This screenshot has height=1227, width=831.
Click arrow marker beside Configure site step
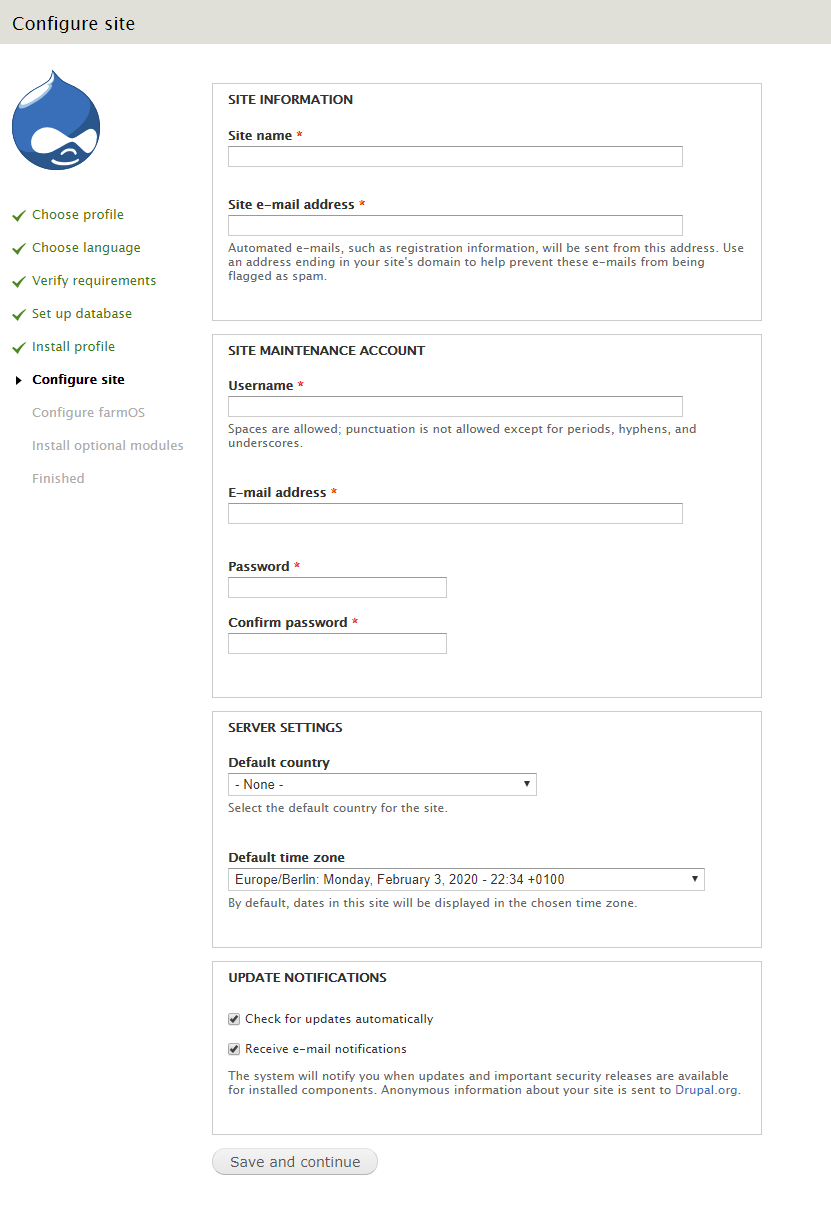[x=19, y=380]
